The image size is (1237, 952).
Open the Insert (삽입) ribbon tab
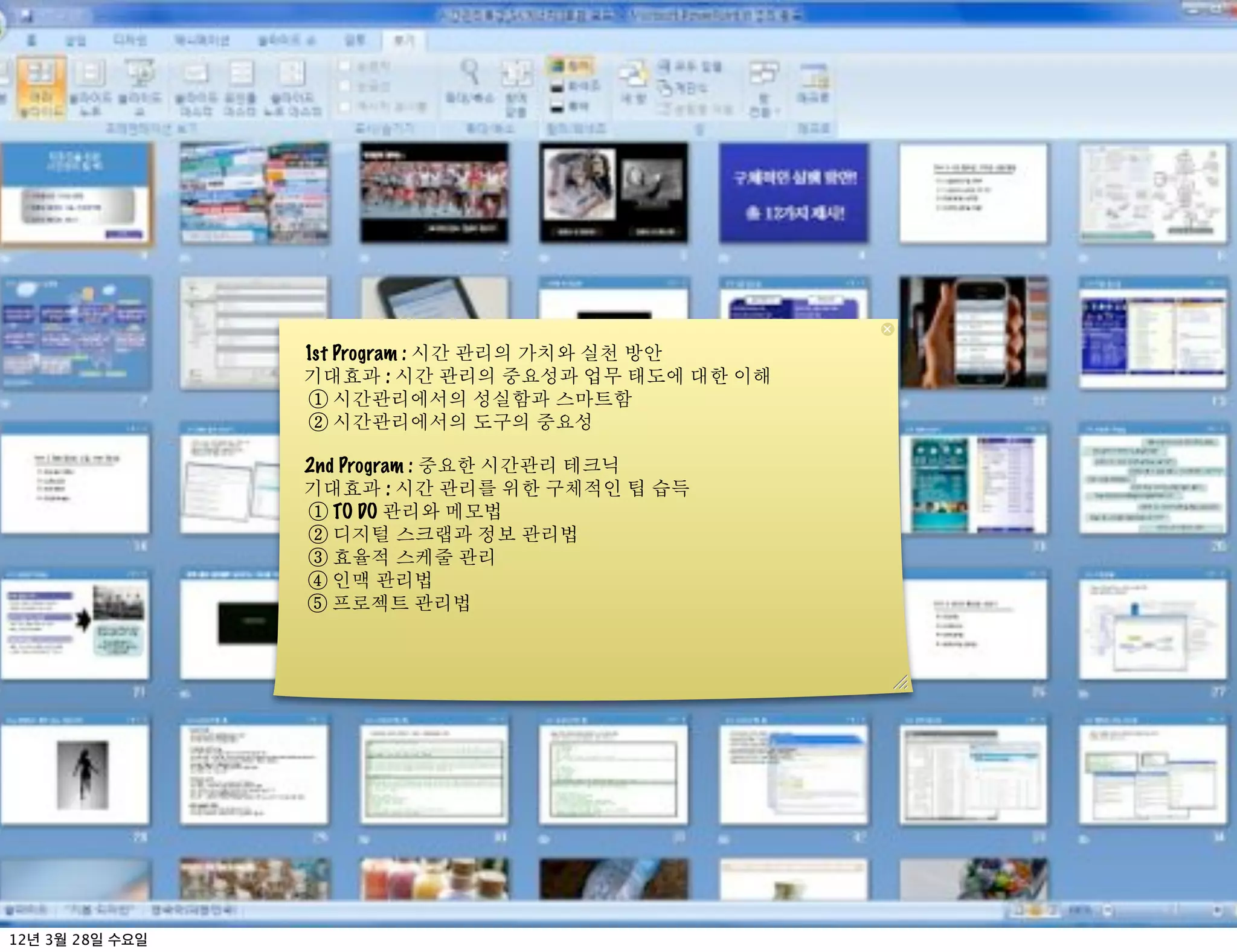(76, 40)
